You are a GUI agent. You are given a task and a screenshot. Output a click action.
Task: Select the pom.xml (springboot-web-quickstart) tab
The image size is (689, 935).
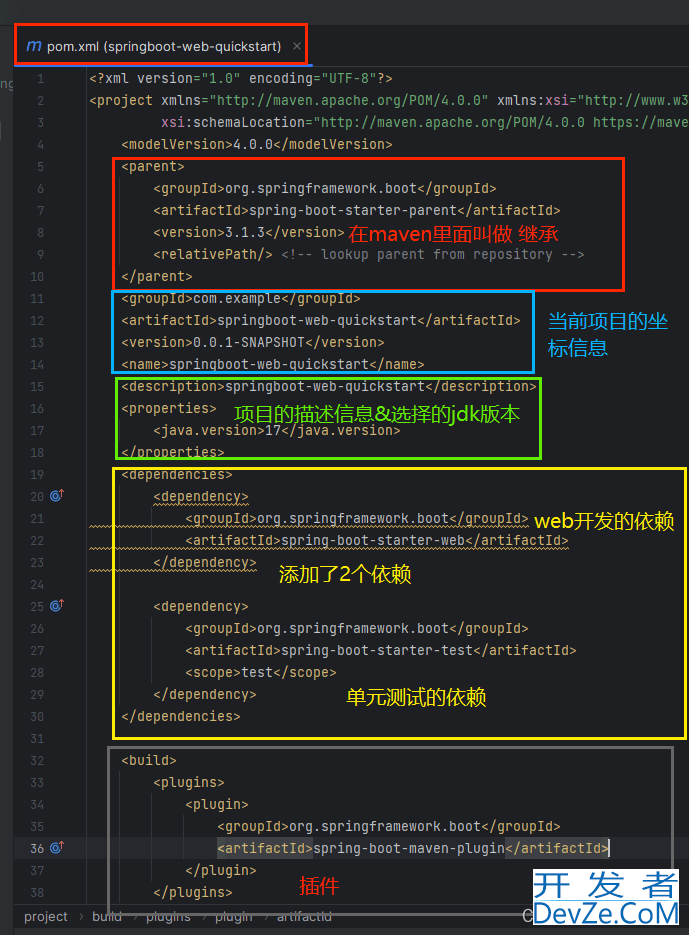click(161, 46)
